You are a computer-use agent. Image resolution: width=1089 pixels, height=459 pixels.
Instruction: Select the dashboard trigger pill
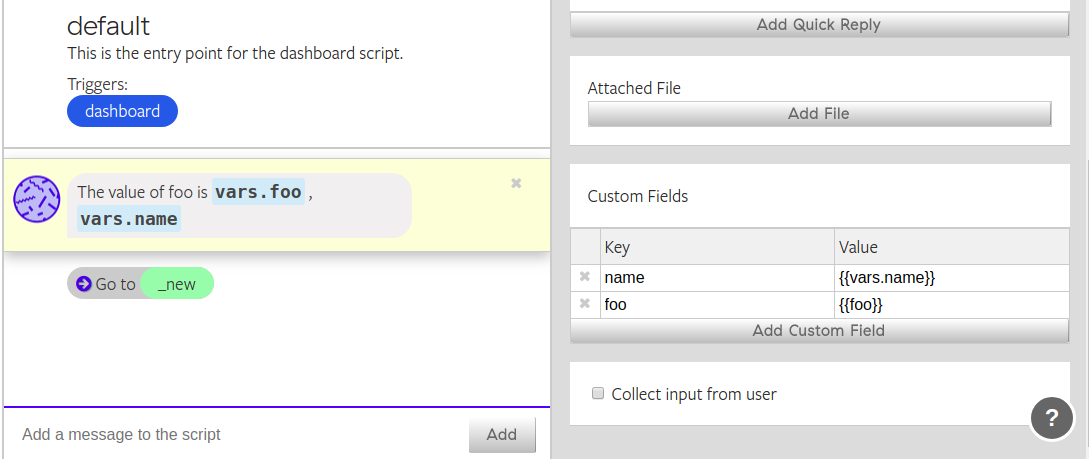(x=122, y=111)
